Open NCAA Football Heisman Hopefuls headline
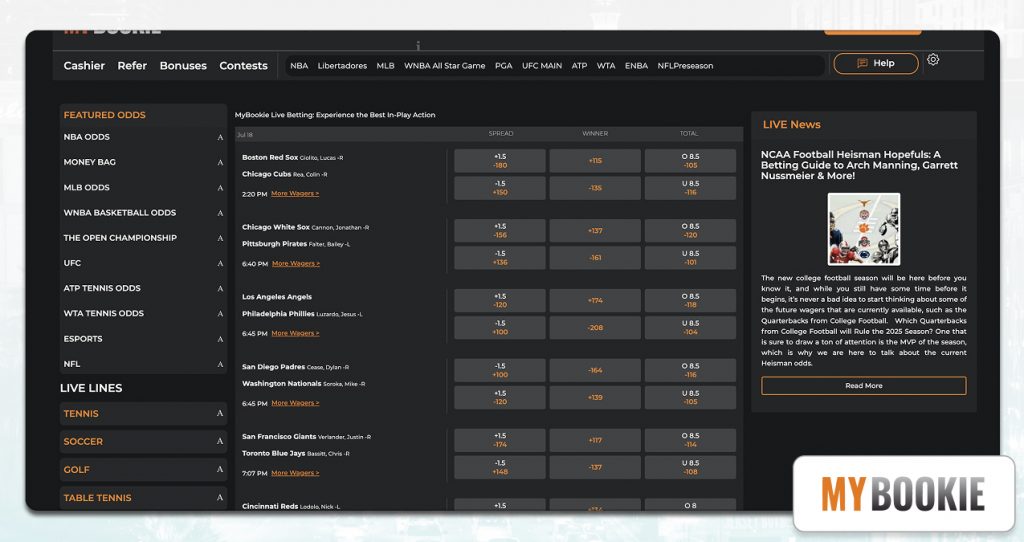Viewport: 1024px width, 542px height. [859, 165]
